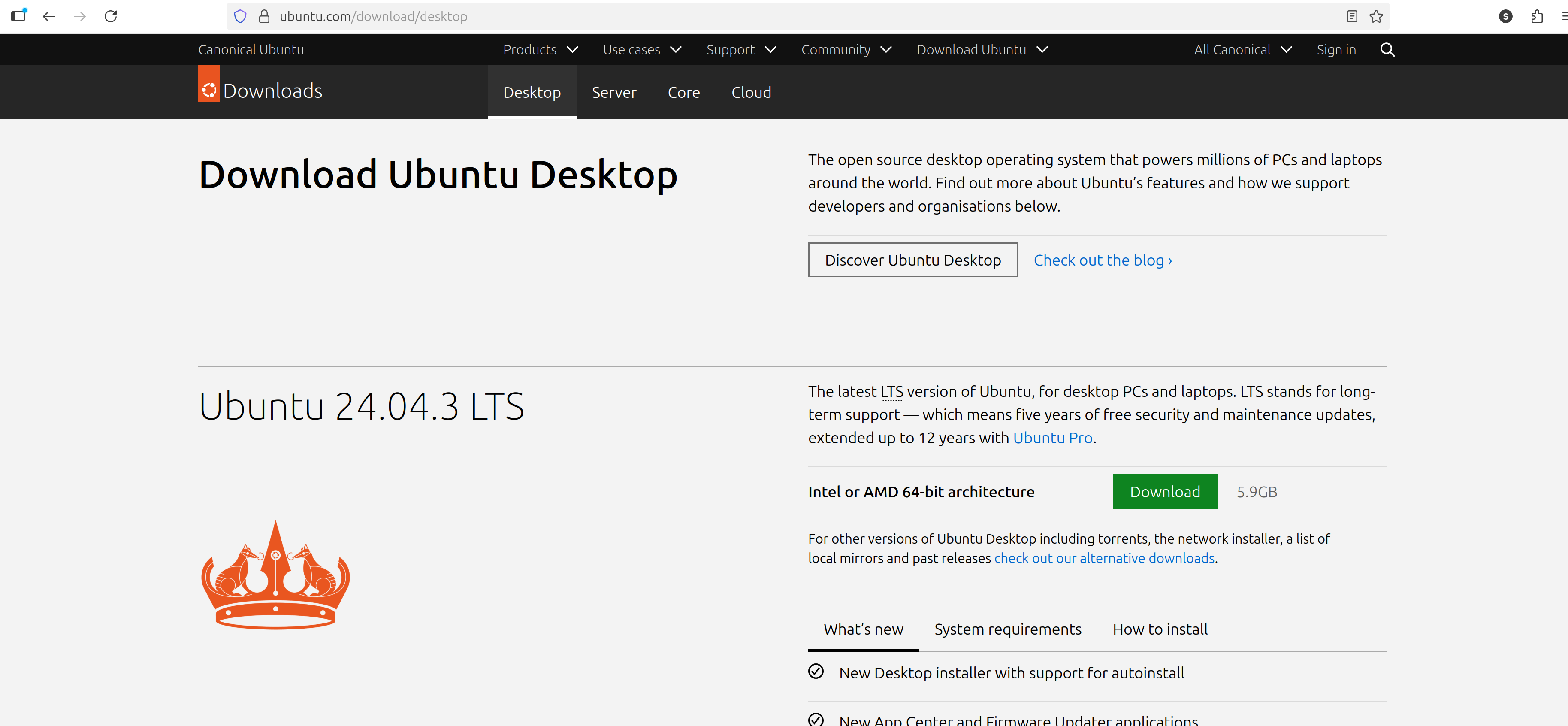Bookmark this page with the star icon
The image size is (1568, 726).
(x=1376, y=16)
